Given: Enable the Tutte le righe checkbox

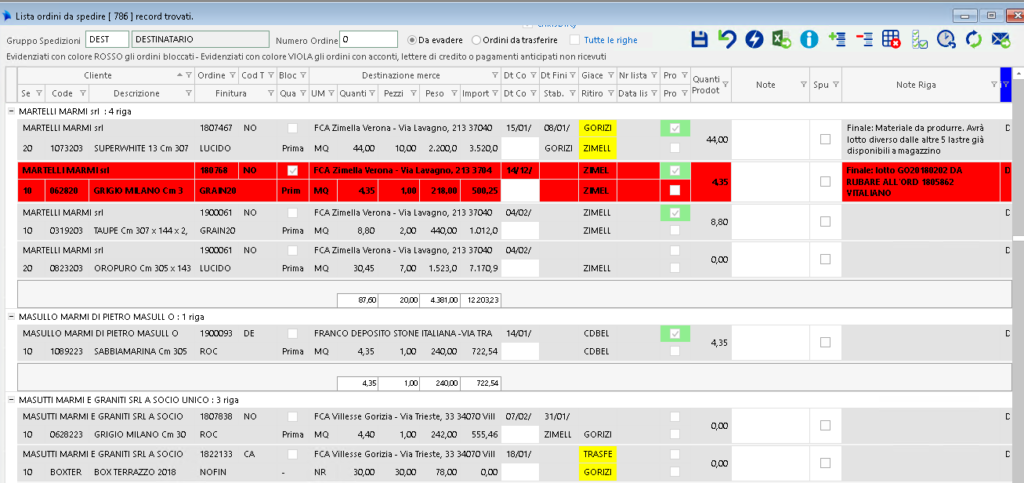Looking at the screenshot, I should click(575, 40).
